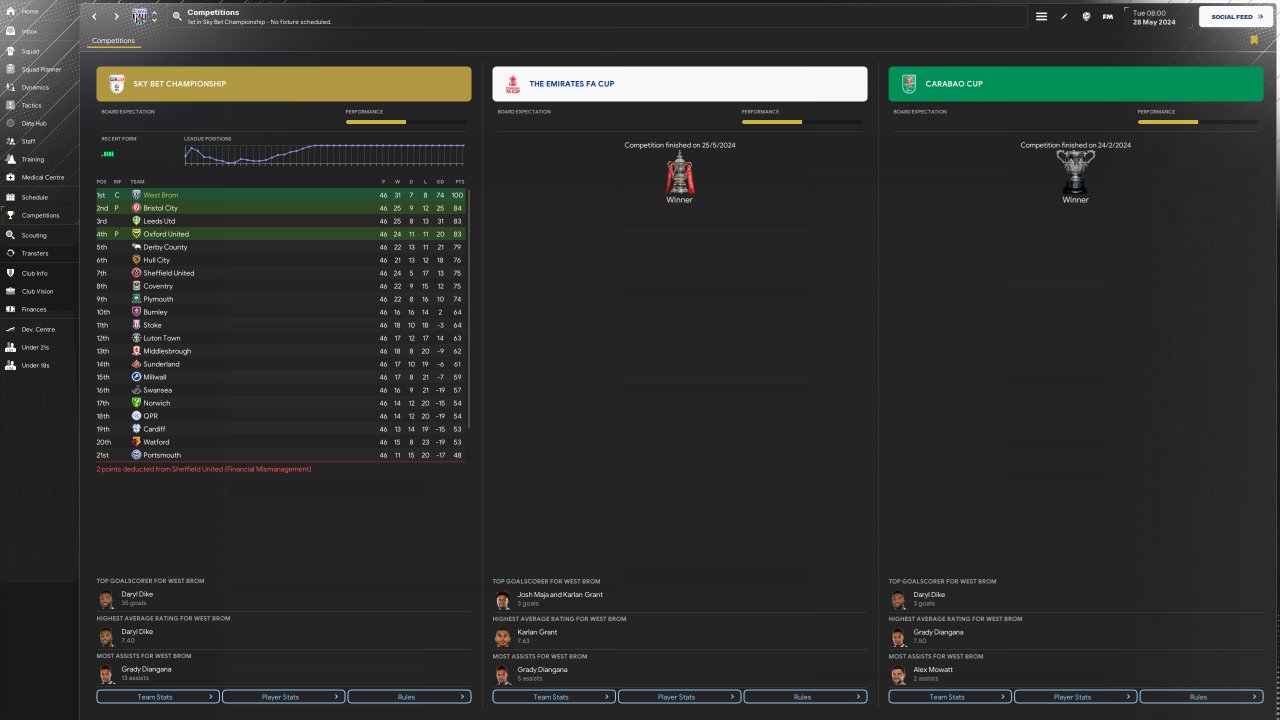Screen dimensions: 1280x720
Task: Go back with the left arrow
Action: pos(94,17)
